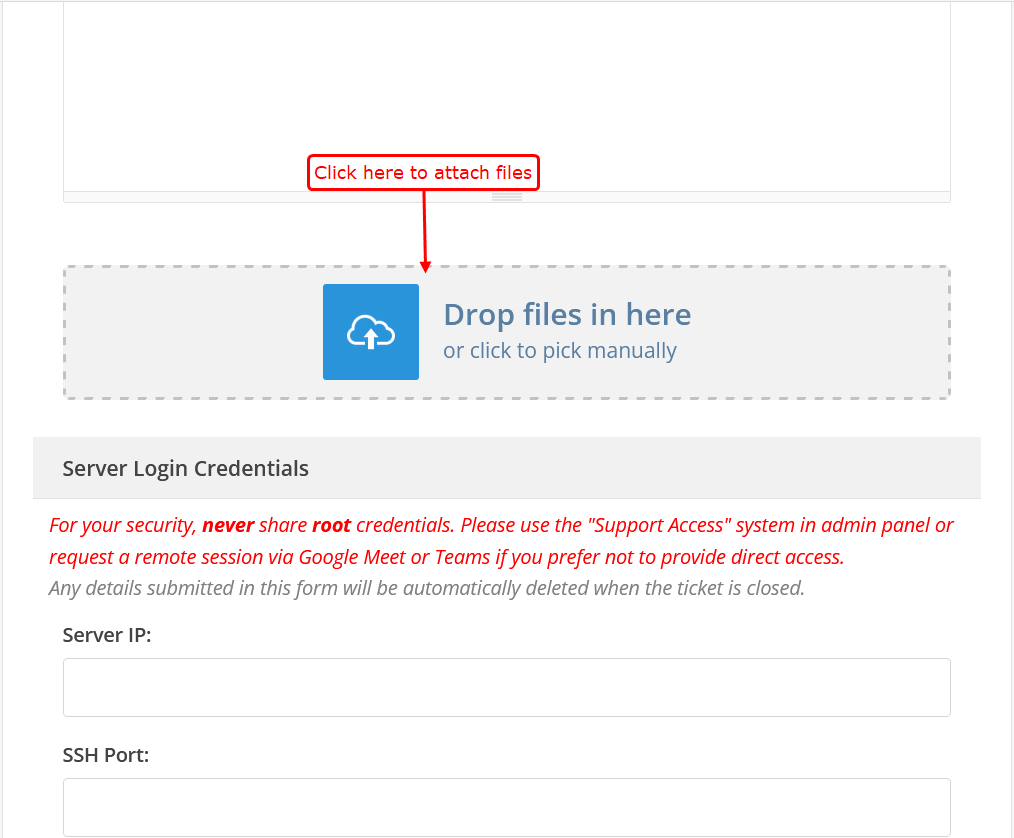Image resolution: width=1014 pixels, height=838 pixels.
Task: Click the bold "never" word in warning
Action: click(228, 525)
